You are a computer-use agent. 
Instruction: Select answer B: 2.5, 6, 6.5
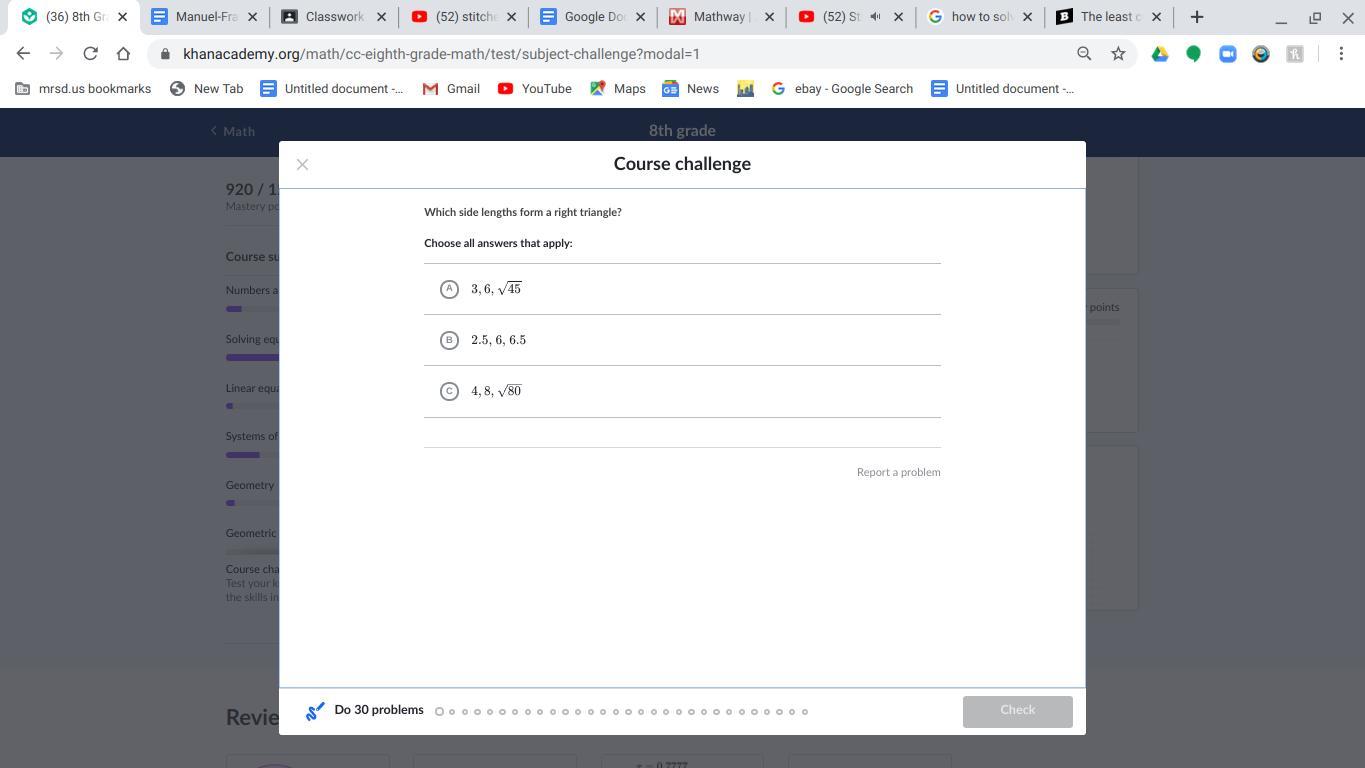(682, 340)
